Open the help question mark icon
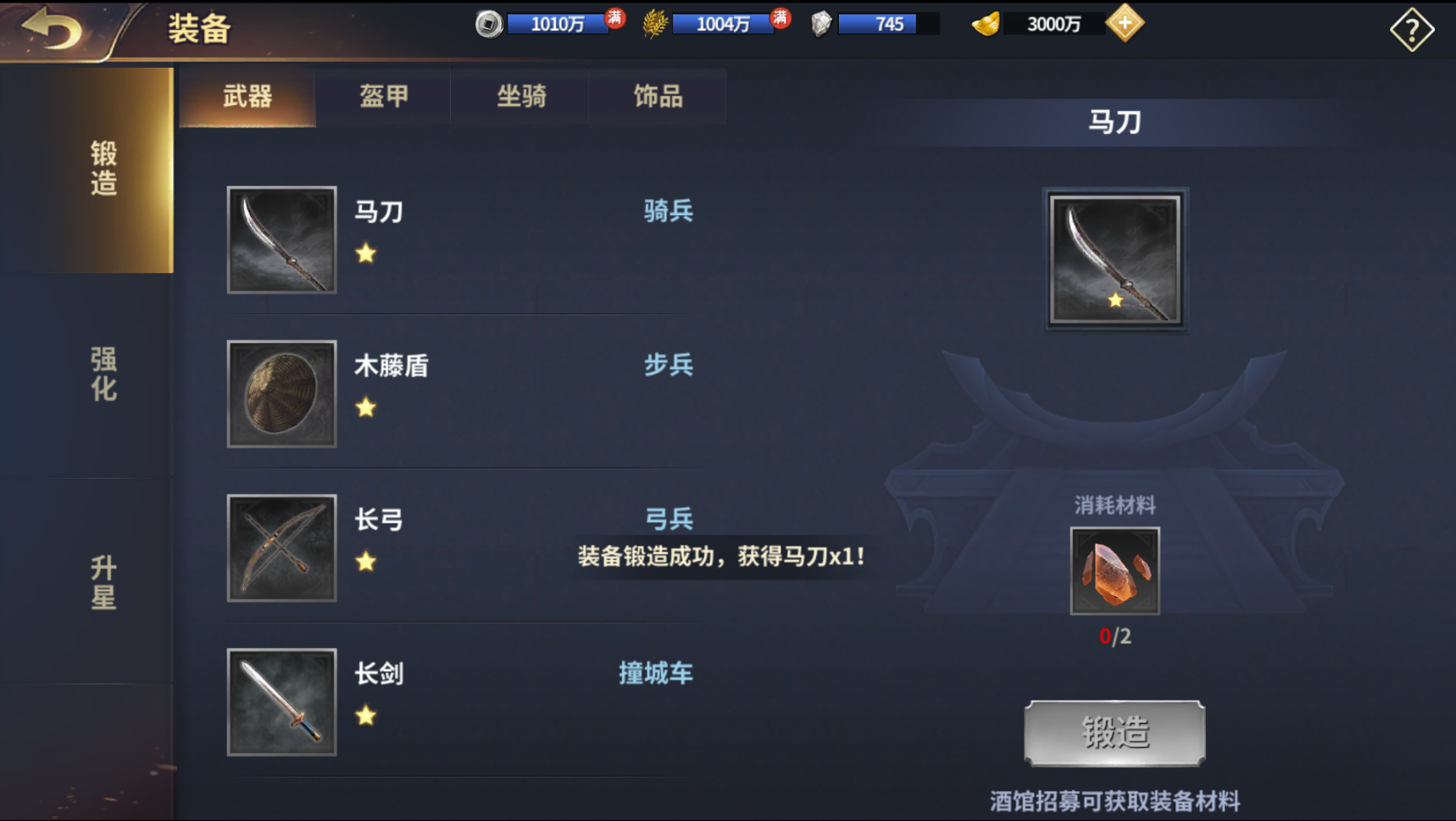1456x821 pixels. 1411,30
